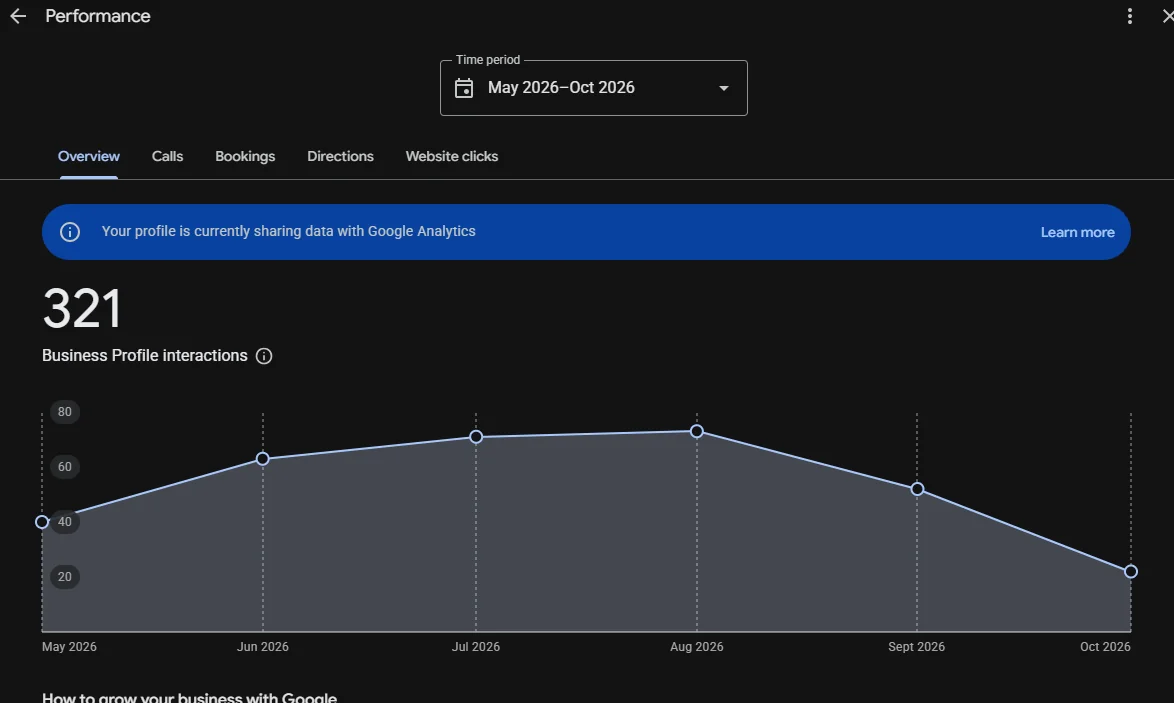Click the Business Profile interactions label
Image resolution: width=1174 pixels, height=703 pixels.
(145, 356)
